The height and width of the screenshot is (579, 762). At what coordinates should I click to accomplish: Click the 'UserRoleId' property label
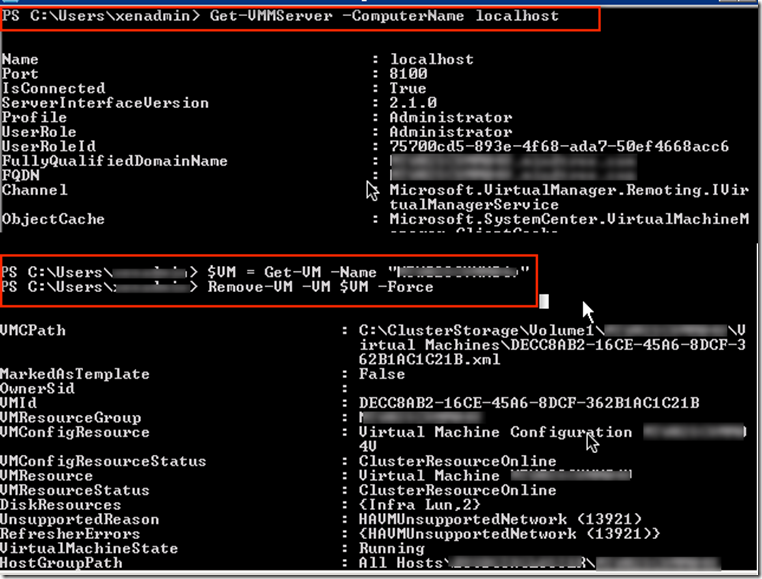[x=49, y=147]
